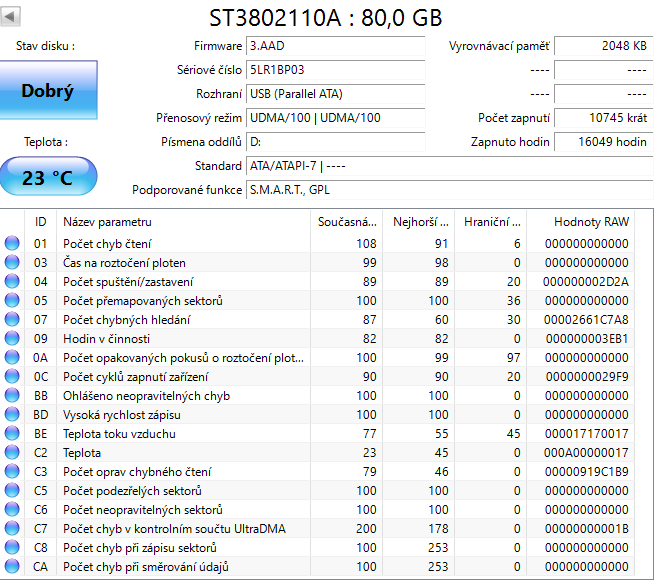Click the status icon beside ID BE
Viewport: 662px width, 587px height.
12,434
